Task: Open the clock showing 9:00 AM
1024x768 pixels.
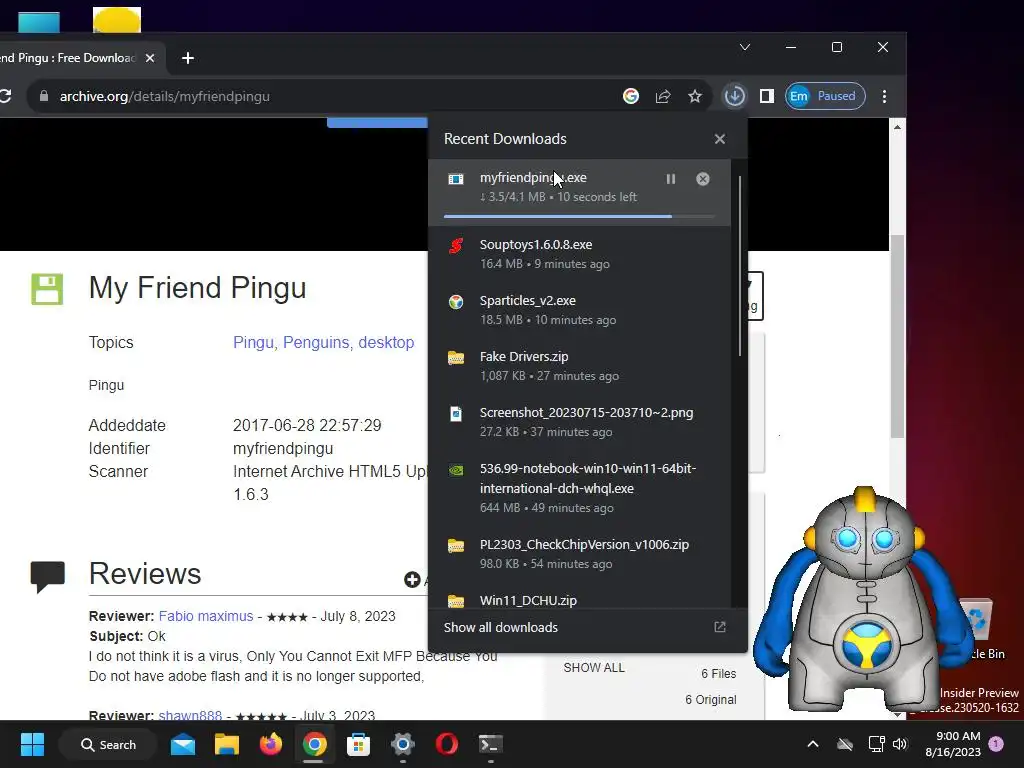Action: tap(953, 744)
